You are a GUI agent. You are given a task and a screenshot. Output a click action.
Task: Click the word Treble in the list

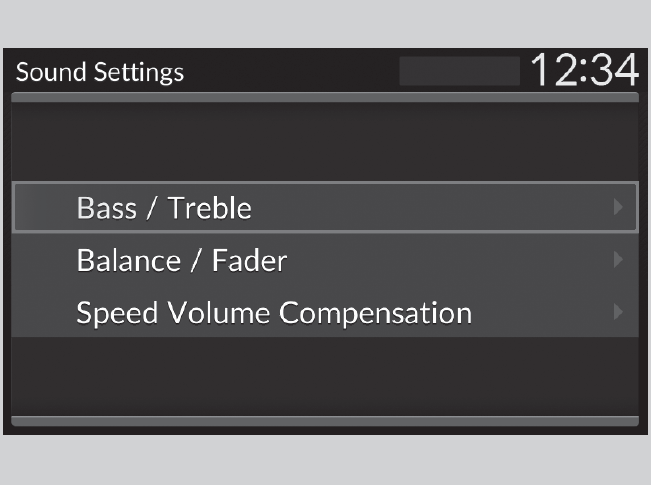point(210,208)
